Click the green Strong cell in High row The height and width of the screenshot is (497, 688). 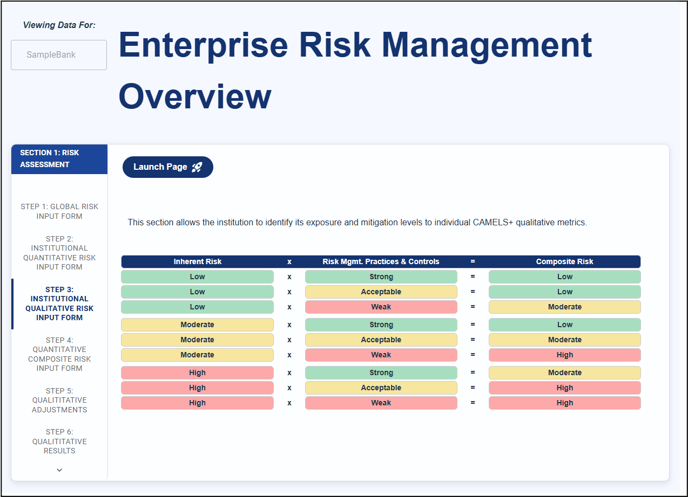pyautogui.click(x=381, y=372)
